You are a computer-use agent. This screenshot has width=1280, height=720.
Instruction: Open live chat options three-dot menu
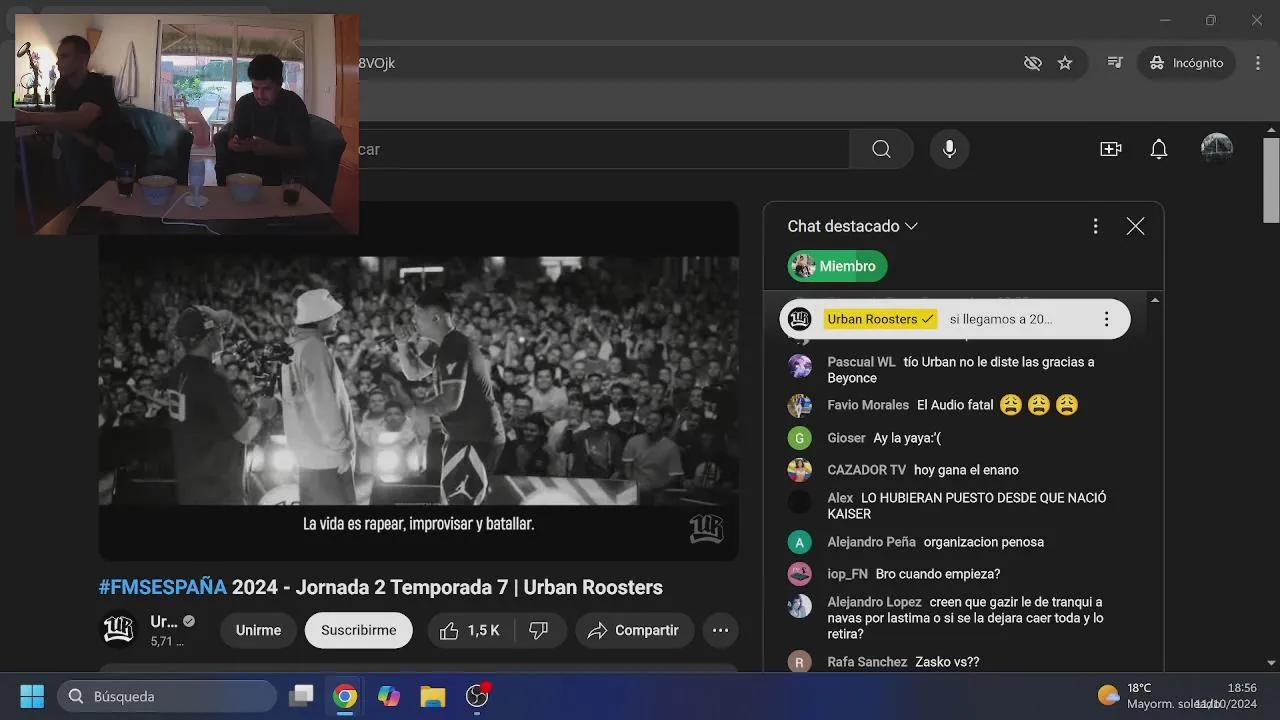[1095, 226]
